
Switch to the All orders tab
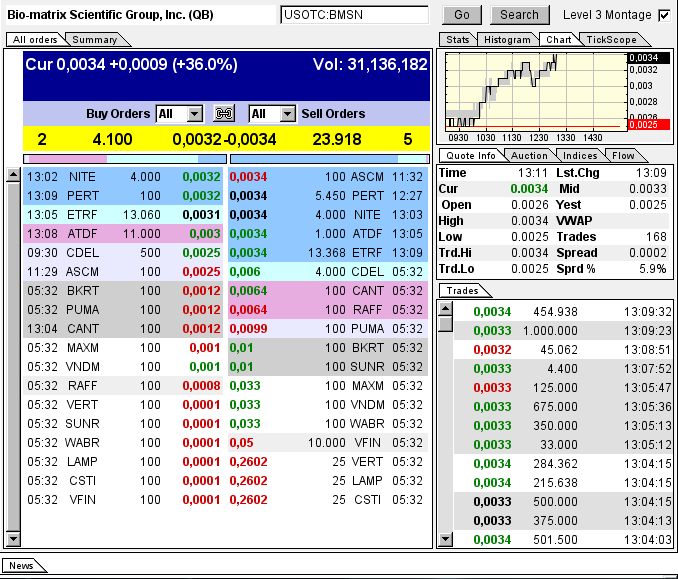35,39
